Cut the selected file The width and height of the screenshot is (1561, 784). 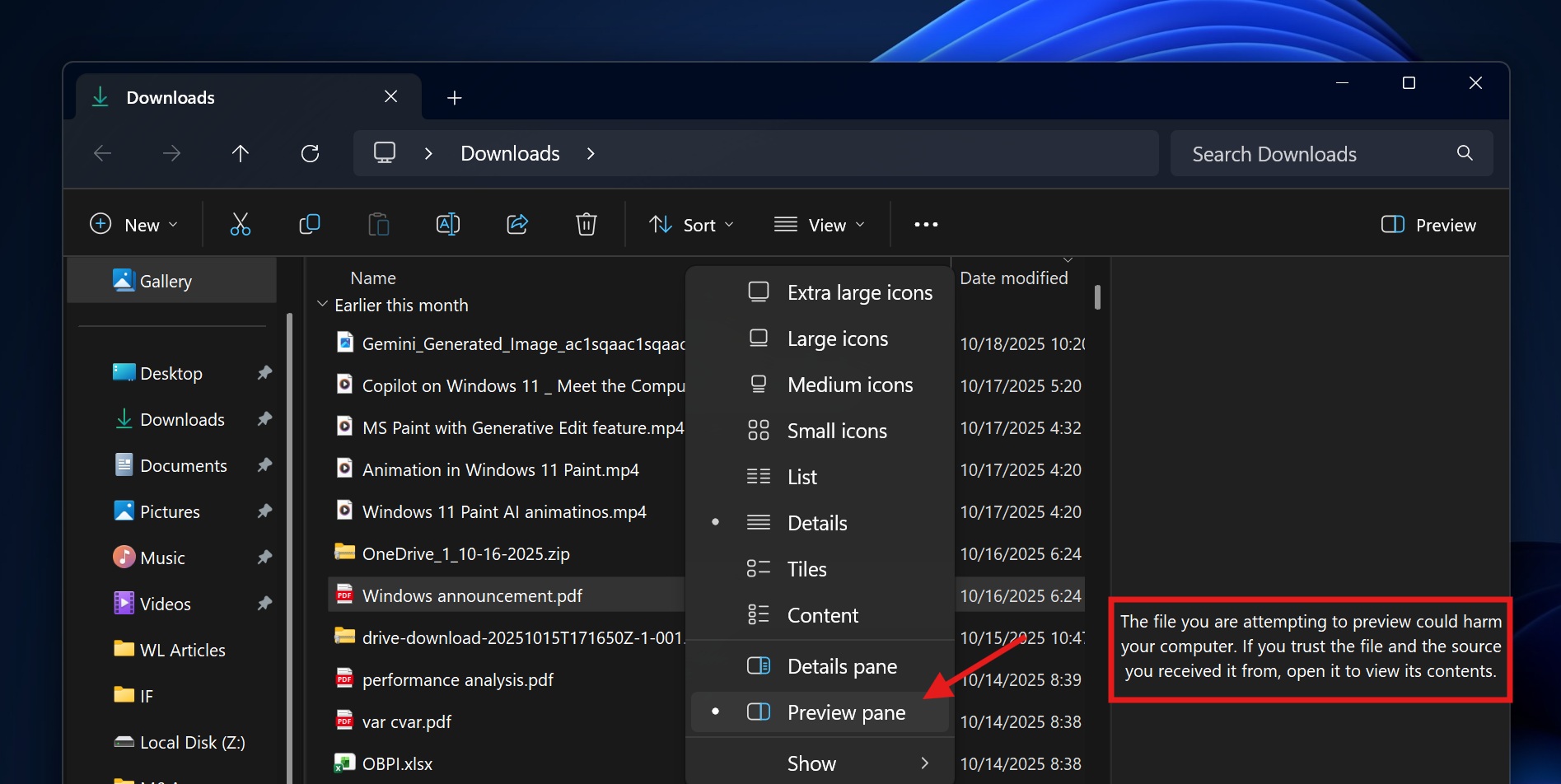(240, 223)
